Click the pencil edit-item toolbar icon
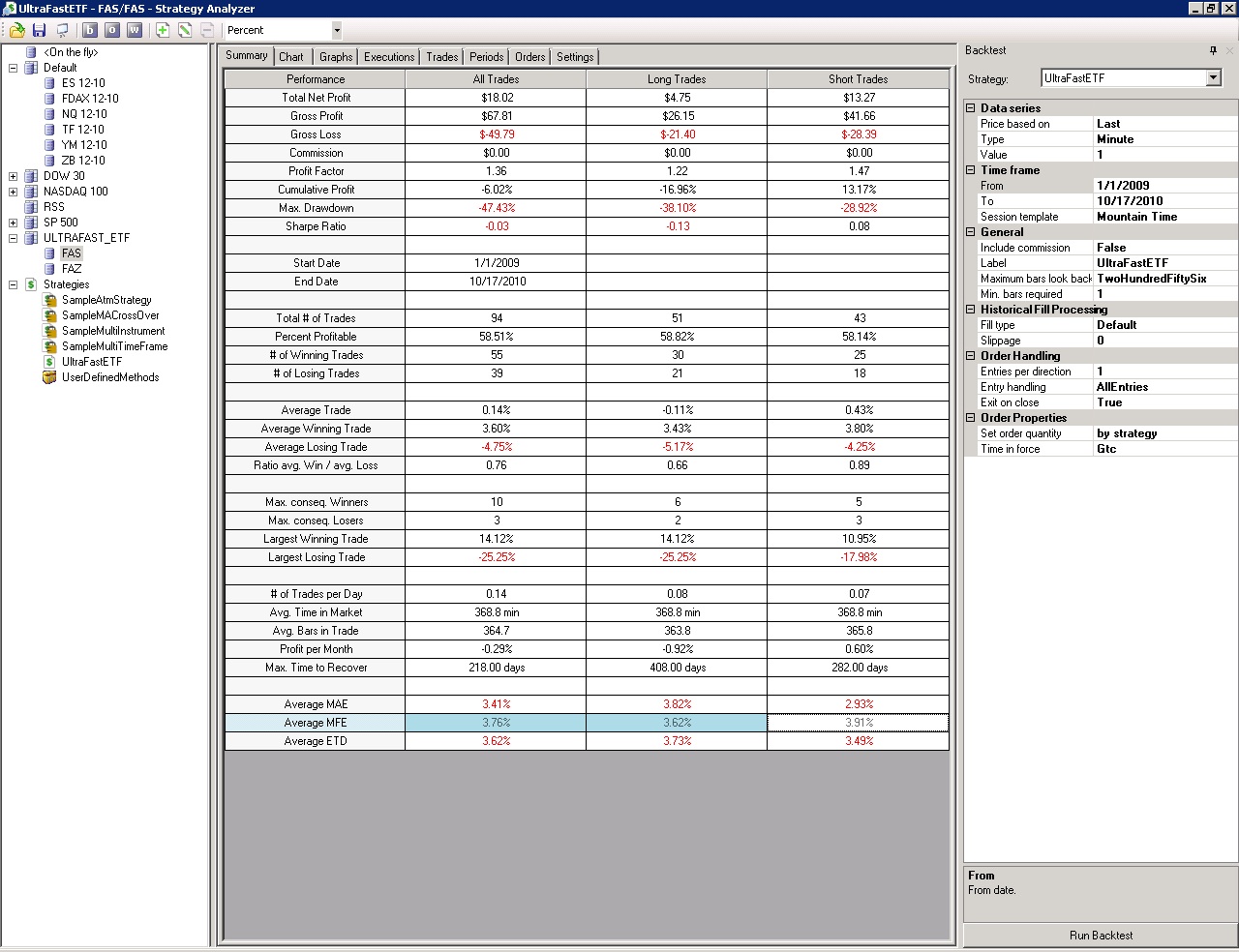Screen dimensions: 1239x952 tap(185, 30)
